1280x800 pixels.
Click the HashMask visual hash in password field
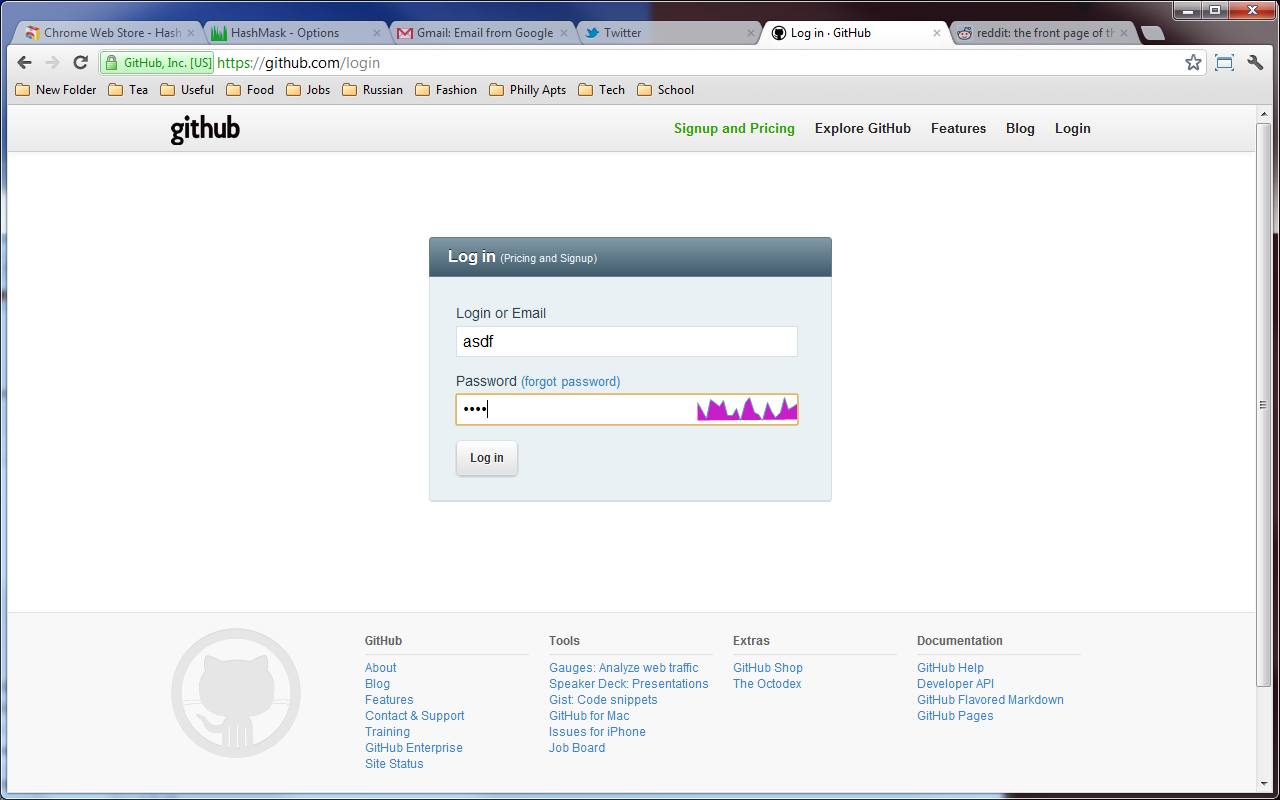click(747, 409)
